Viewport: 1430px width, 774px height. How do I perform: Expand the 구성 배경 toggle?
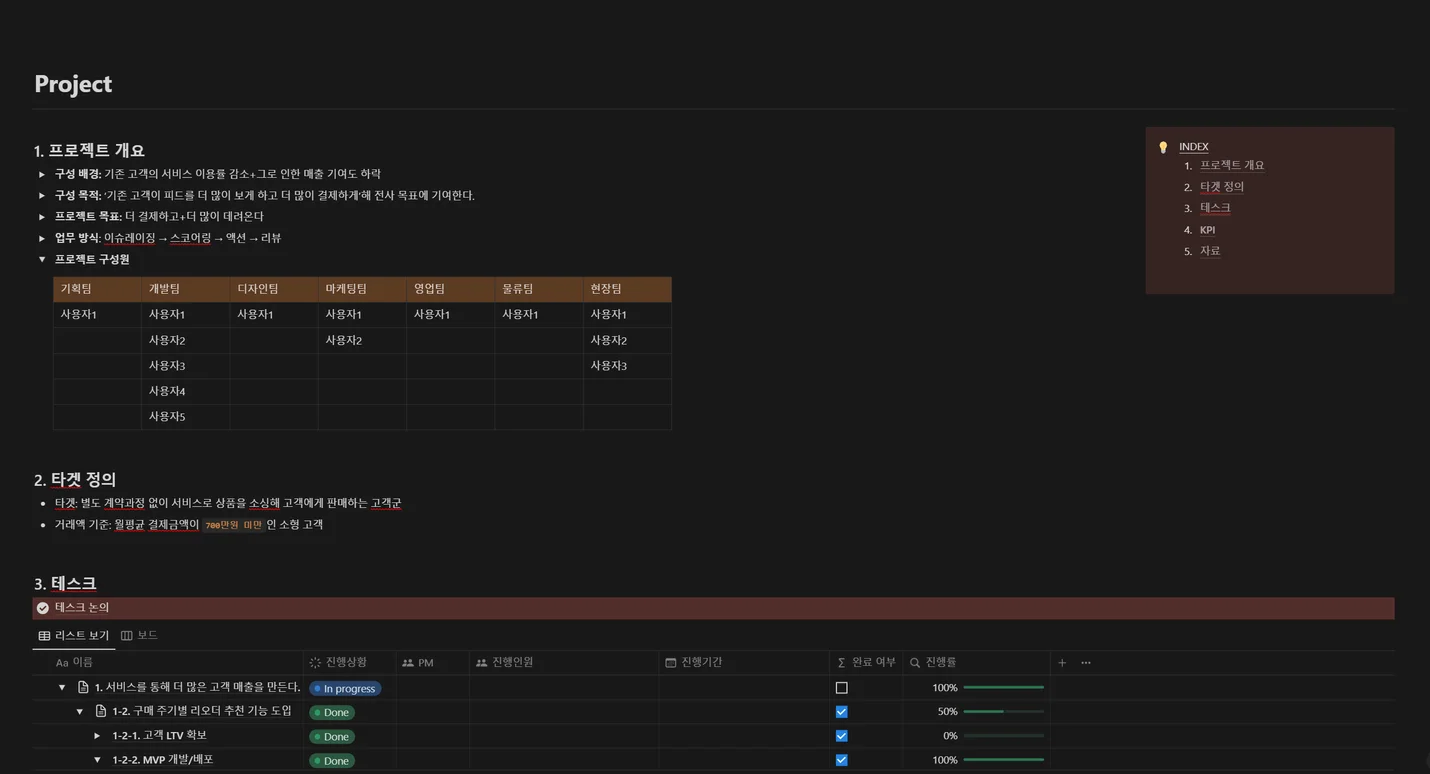point(42,174)
